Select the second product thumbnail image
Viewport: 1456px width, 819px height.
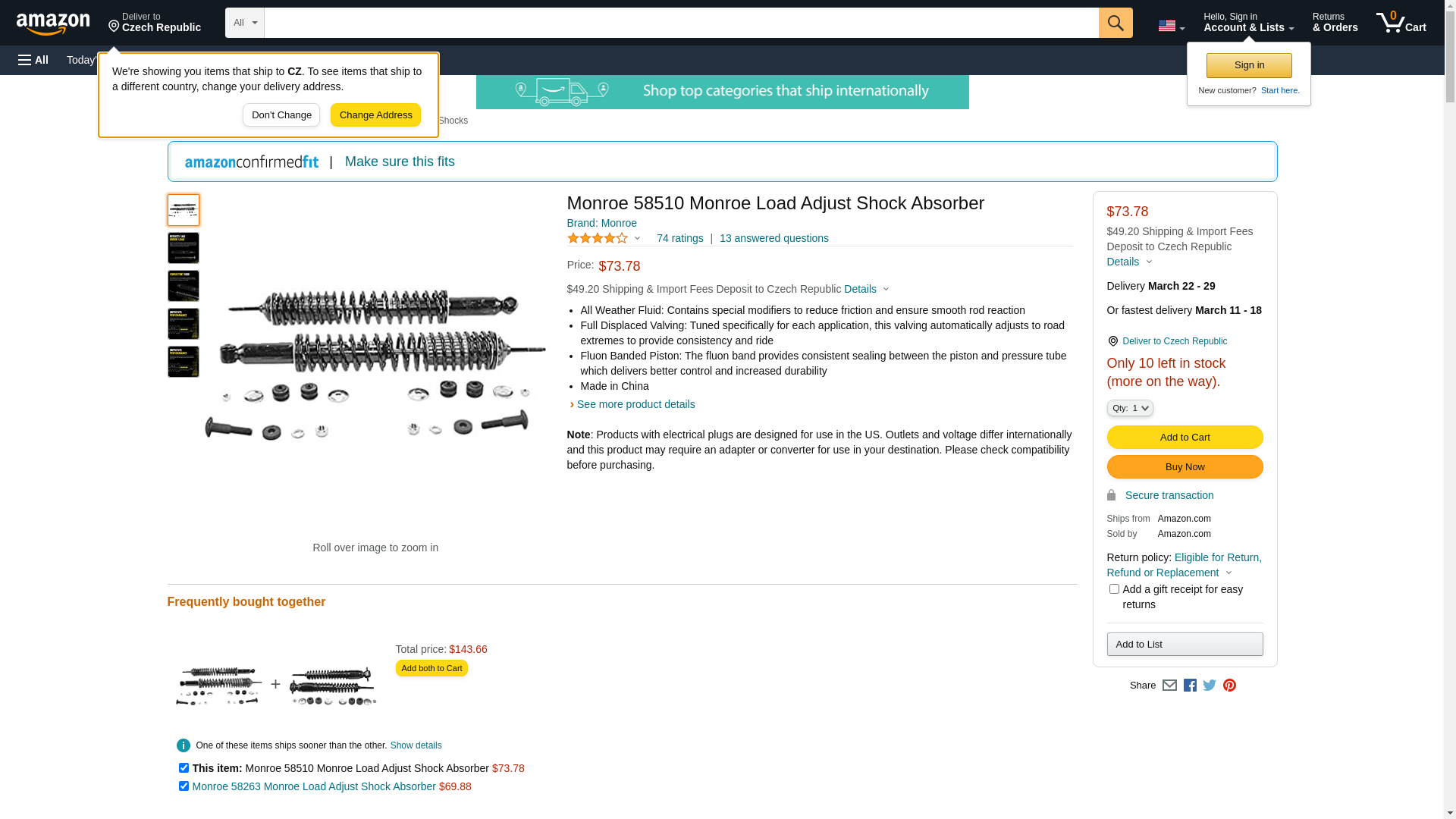tap(184, 248)
